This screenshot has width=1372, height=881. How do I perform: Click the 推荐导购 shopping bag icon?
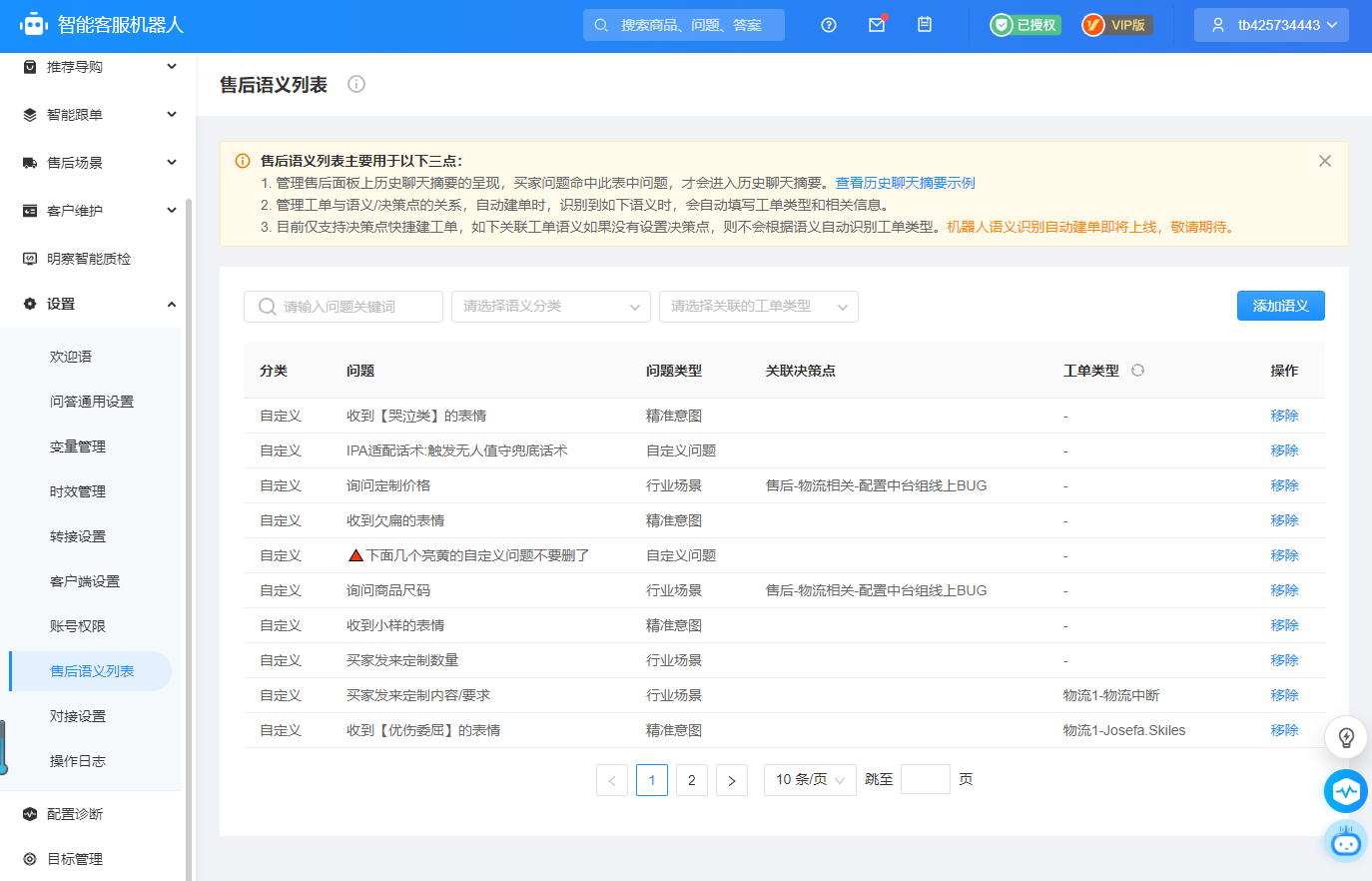(x=30, y=67)
